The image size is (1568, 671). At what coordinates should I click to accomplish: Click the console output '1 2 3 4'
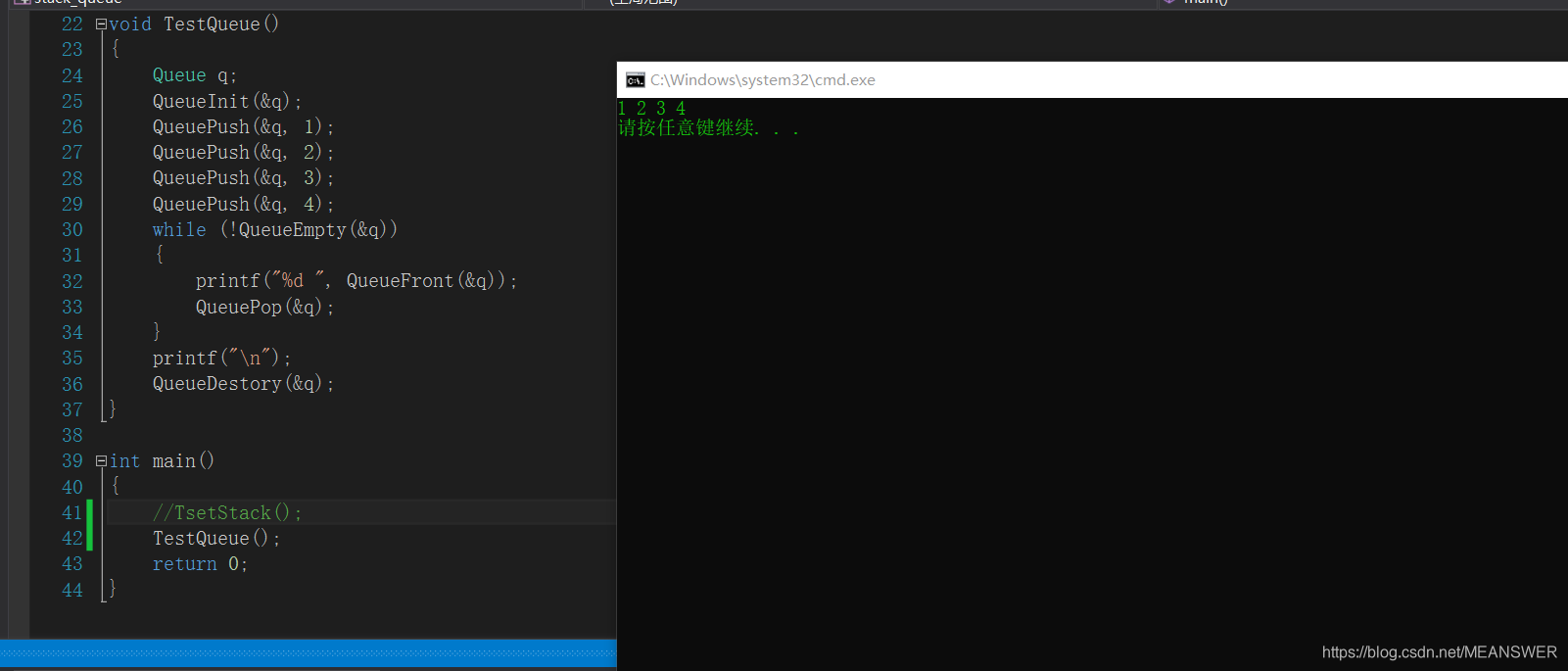[652, 109]
